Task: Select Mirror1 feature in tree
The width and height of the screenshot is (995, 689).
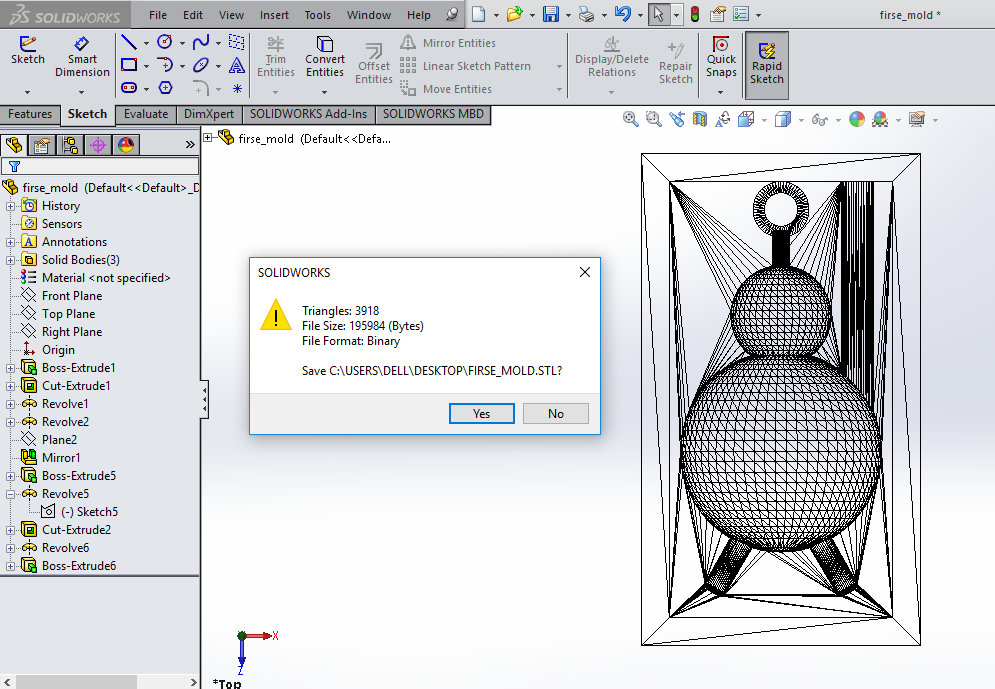Action: pos(61,458)
